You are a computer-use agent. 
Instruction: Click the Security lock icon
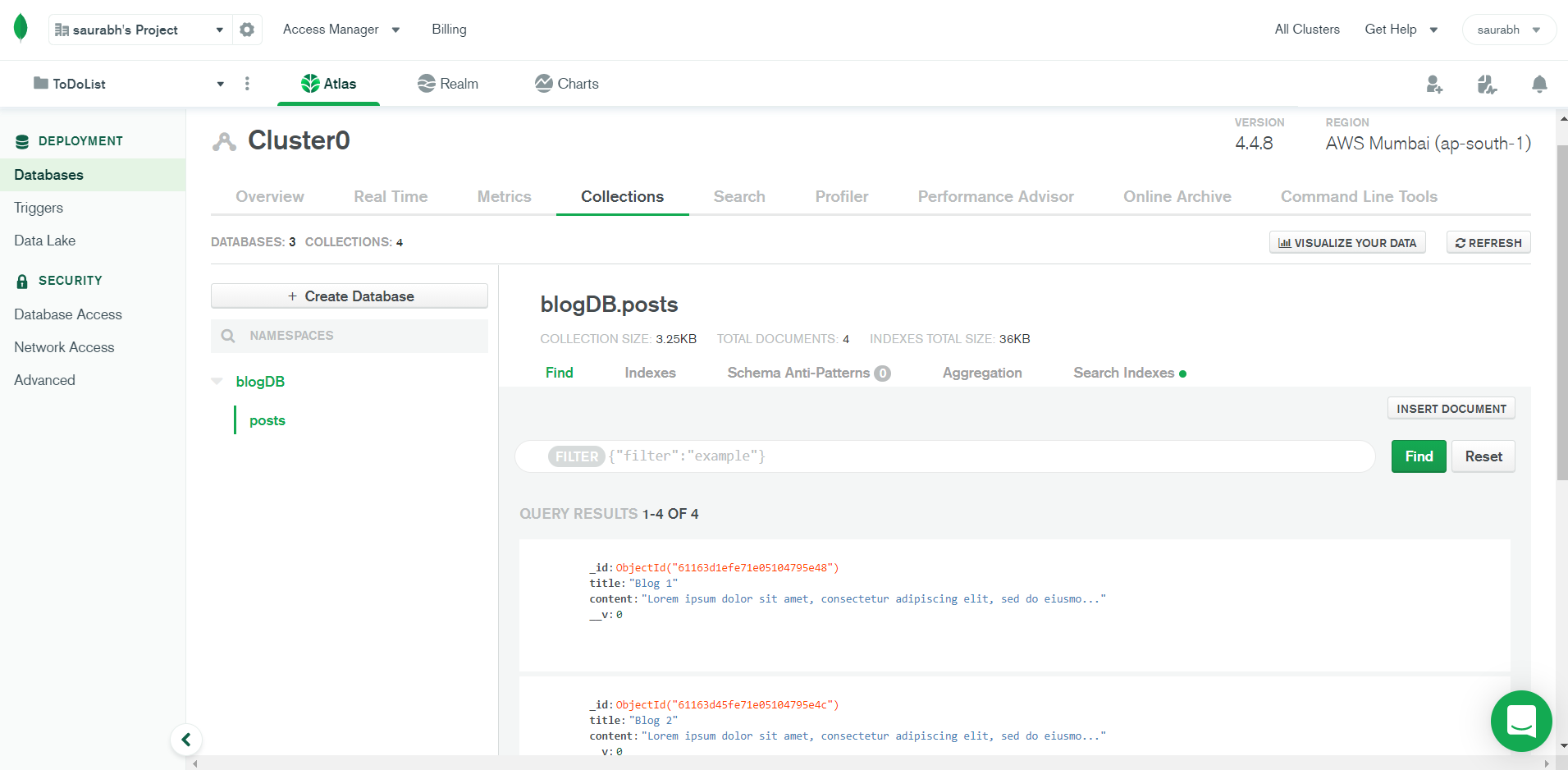[22, 281]
